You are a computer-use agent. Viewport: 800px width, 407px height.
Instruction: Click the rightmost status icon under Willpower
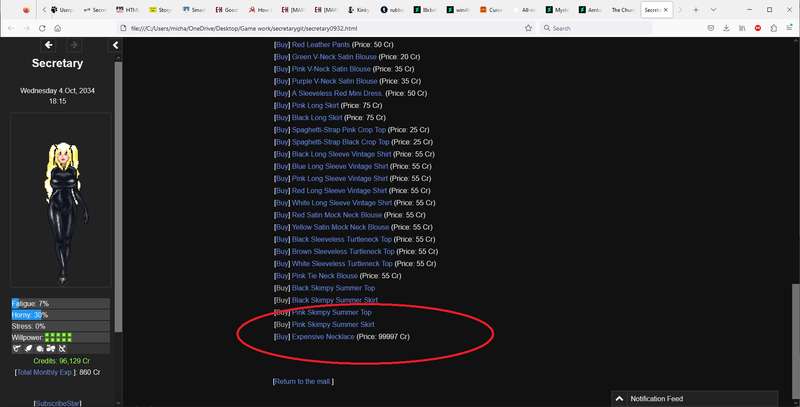(62, 349)
